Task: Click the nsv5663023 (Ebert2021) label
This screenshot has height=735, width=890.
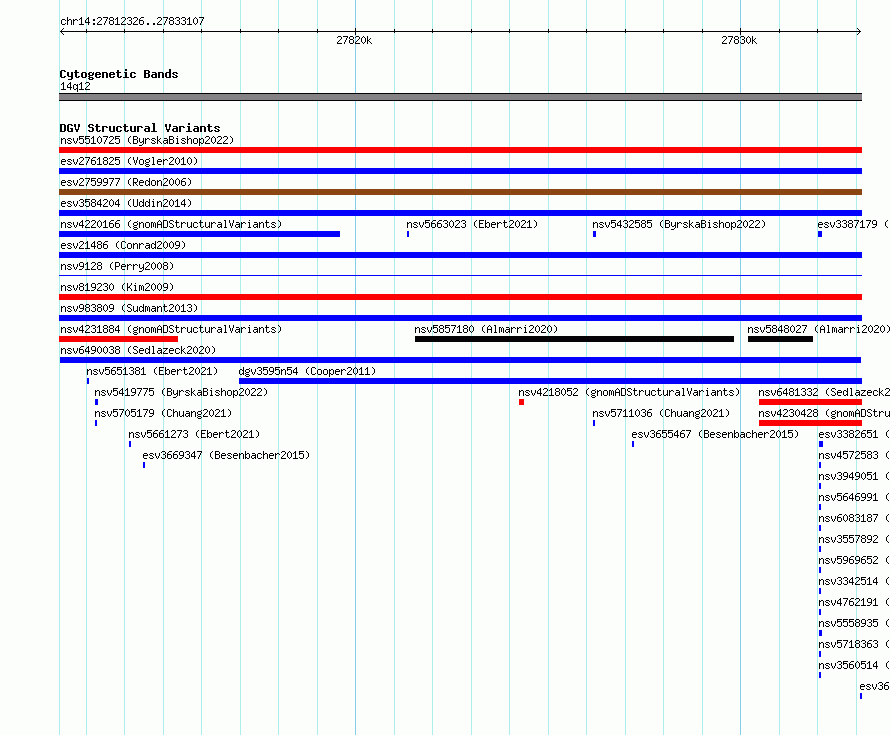Action: (x=472, y=224)
